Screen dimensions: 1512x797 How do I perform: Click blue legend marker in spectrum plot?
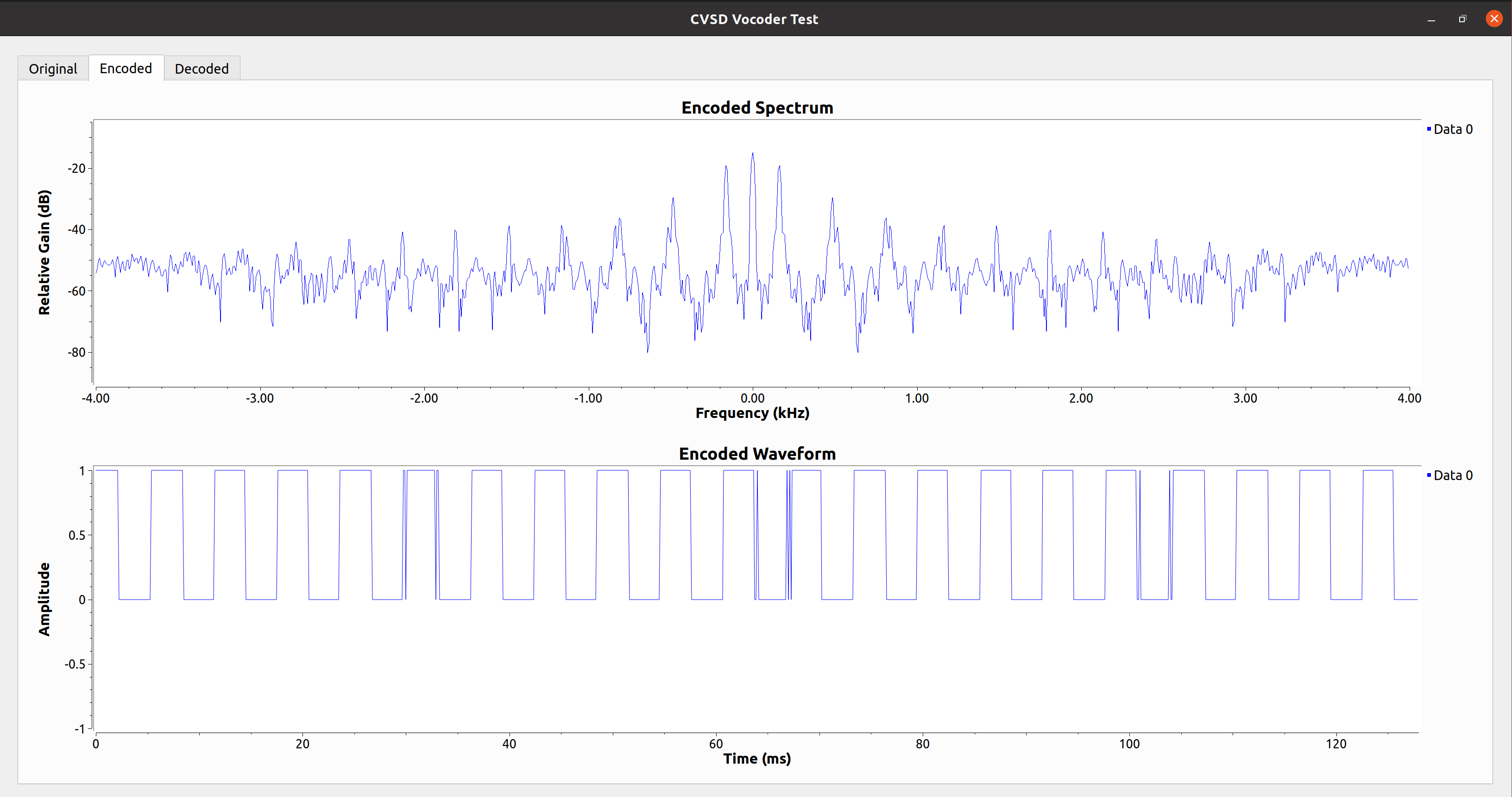(x=1429, y=129)
